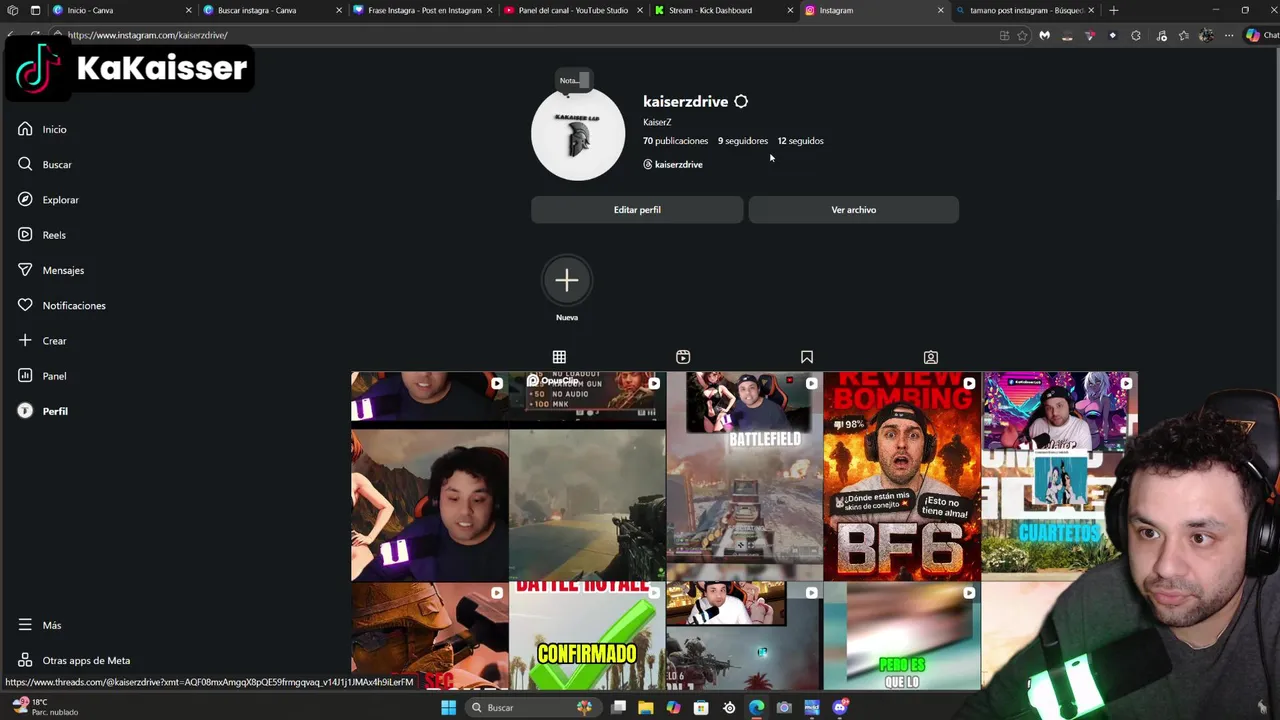
Task: Open Discord from the taskbar
Action: (840, 708)
